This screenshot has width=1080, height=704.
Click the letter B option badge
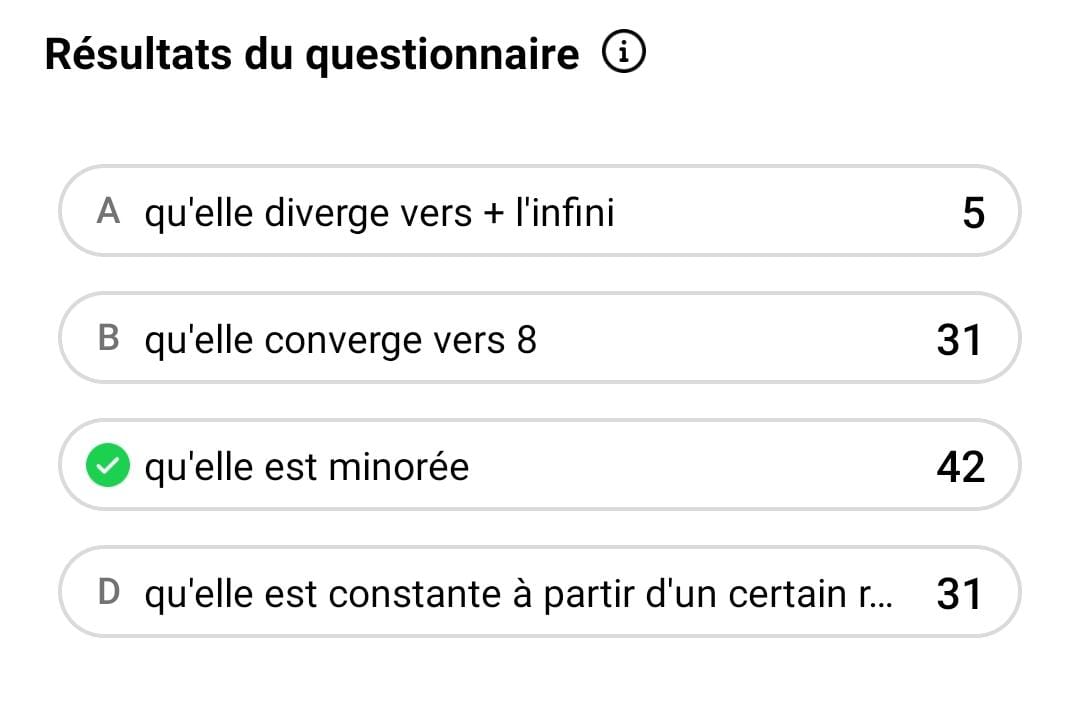coord(108,338)
